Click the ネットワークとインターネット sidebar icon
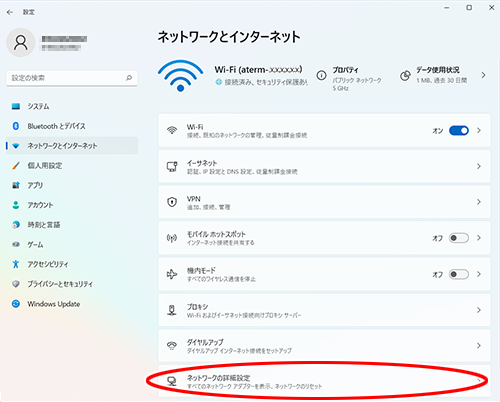Viewport: 500px width, 402px height. point(16,146)
